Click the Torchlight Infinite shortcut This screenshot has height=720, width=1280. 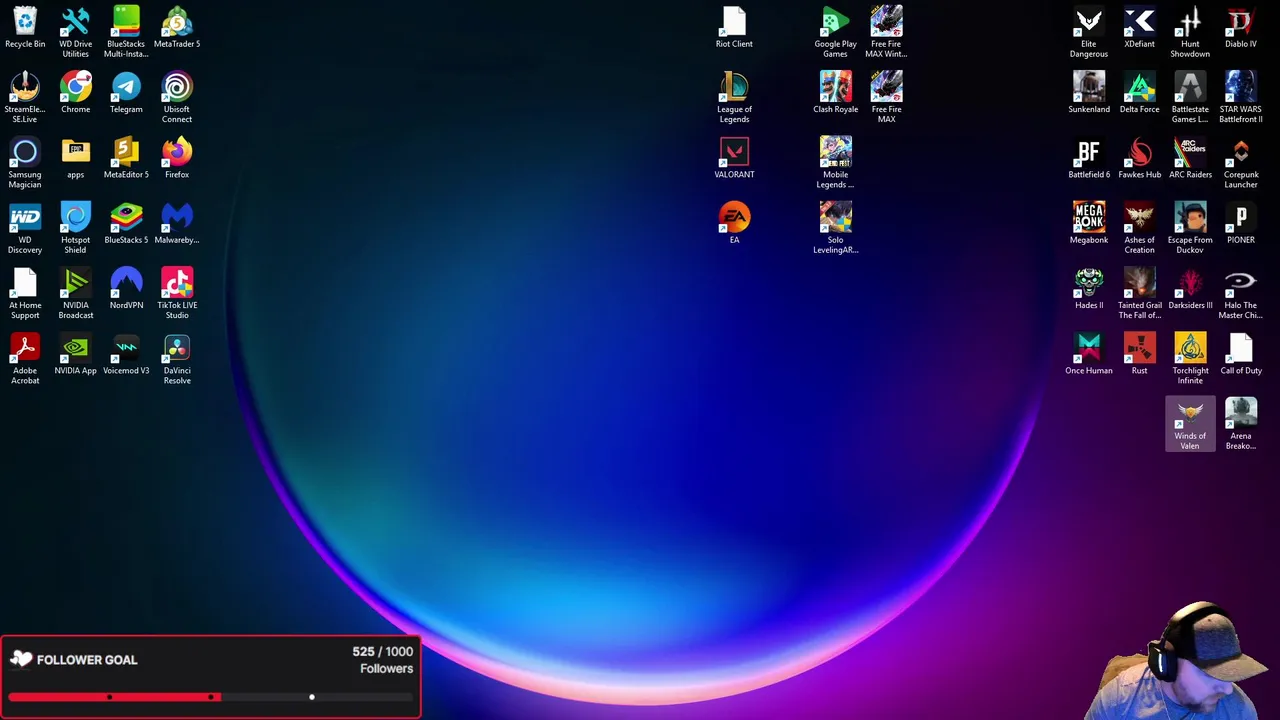(x=1190, y=347)
